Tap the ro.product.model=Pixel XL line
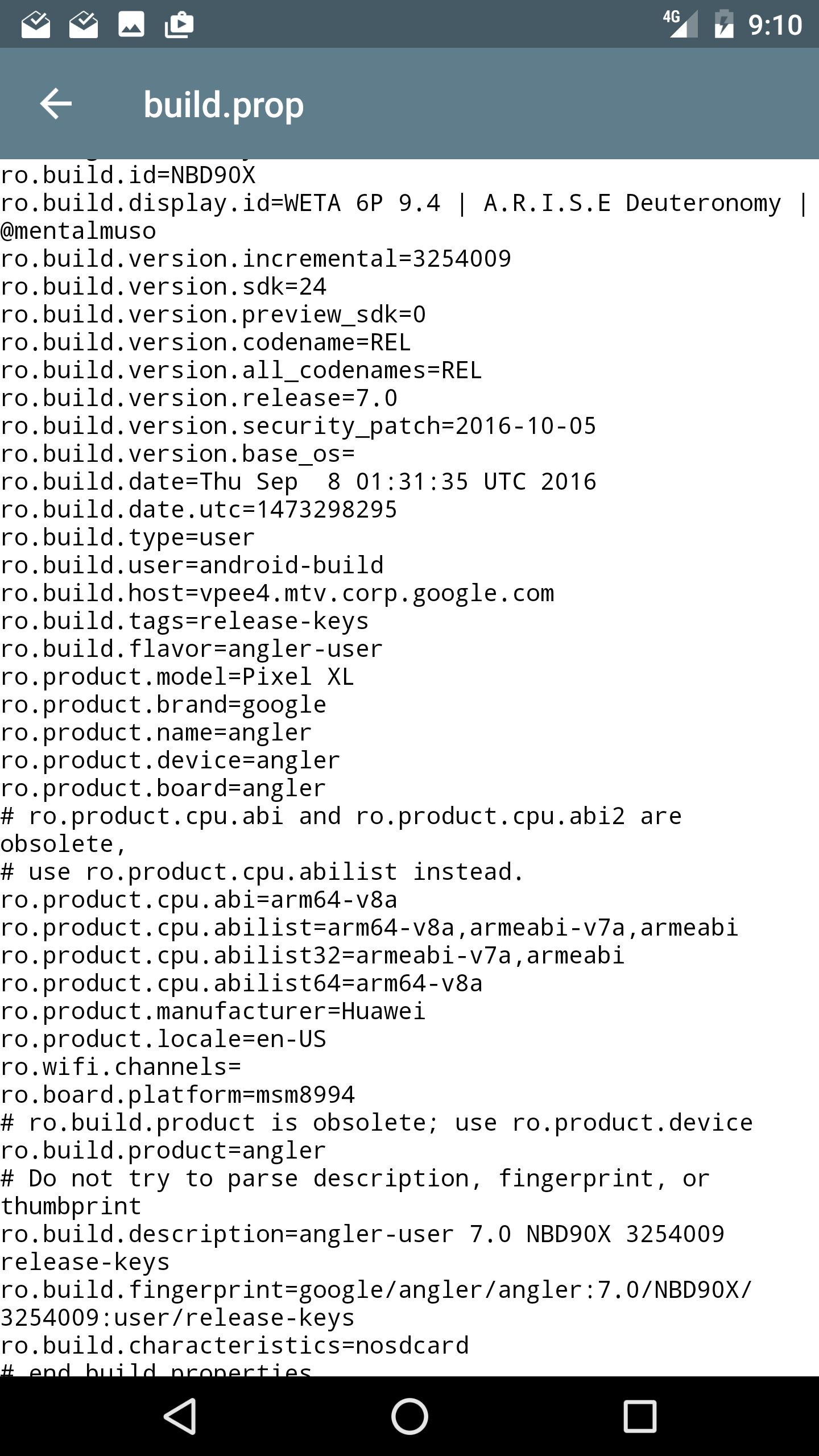Viewport: 819px width, 1456px height. 177,677
